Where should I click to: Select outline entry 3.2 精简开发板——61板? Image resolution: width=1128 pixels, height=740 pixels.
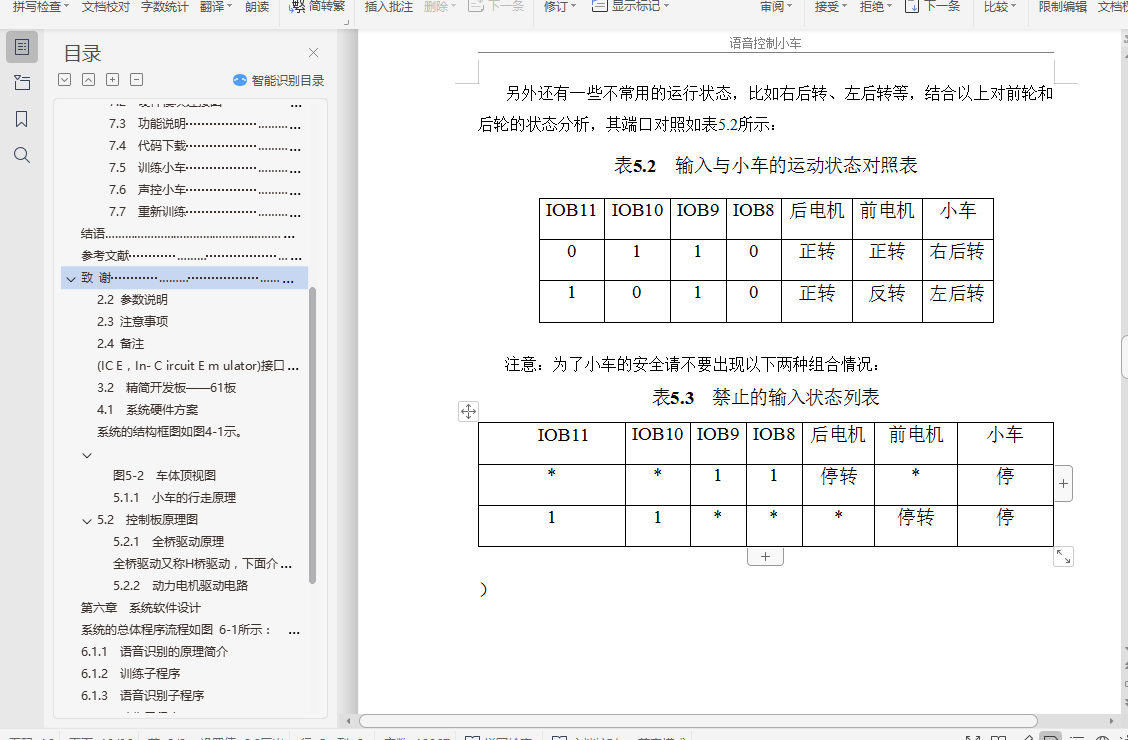tap(167, 388)
